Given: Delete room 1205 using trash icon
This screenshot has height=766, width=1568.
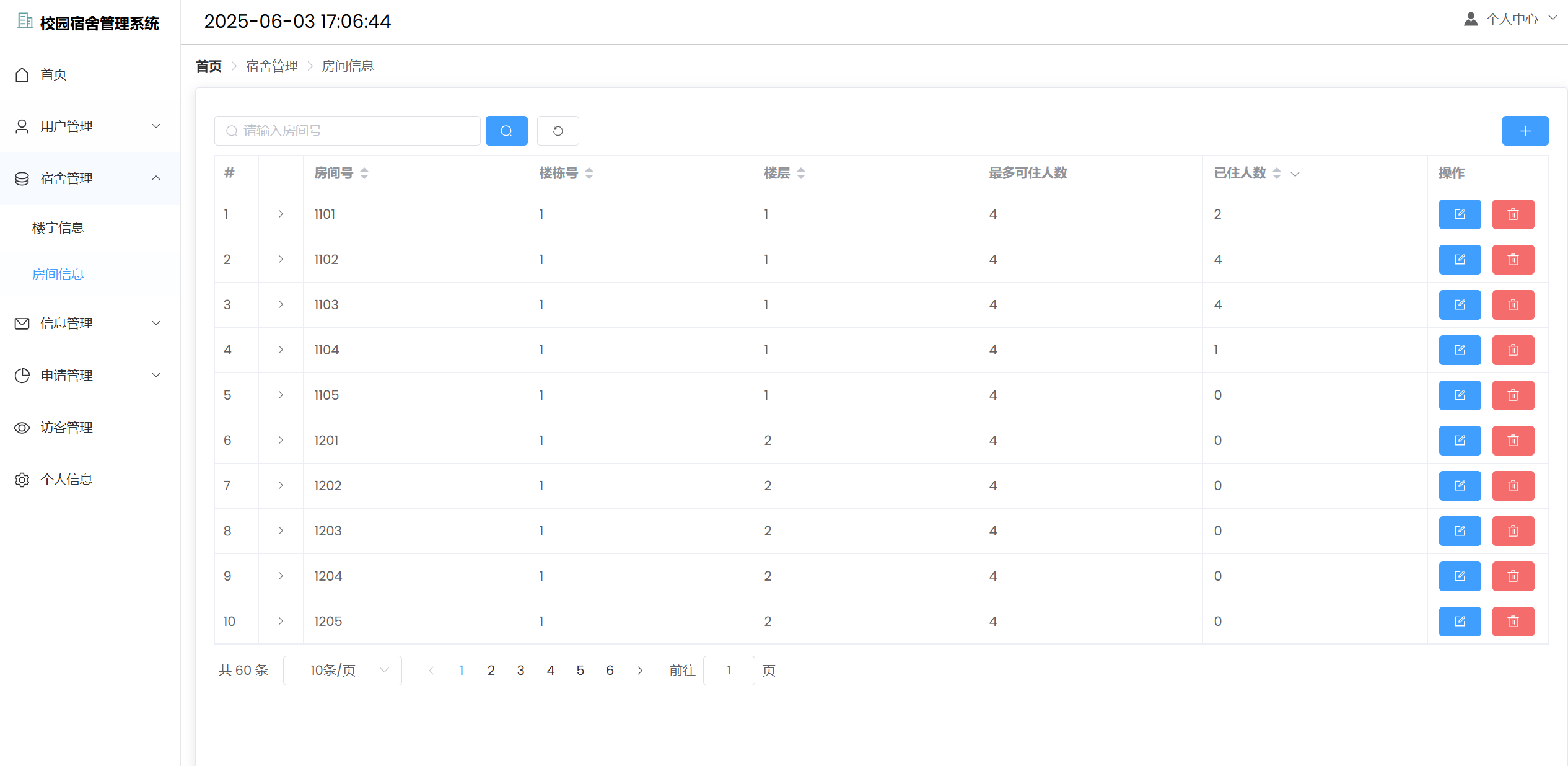Looking at the screenshot, I should (1512, 622).
